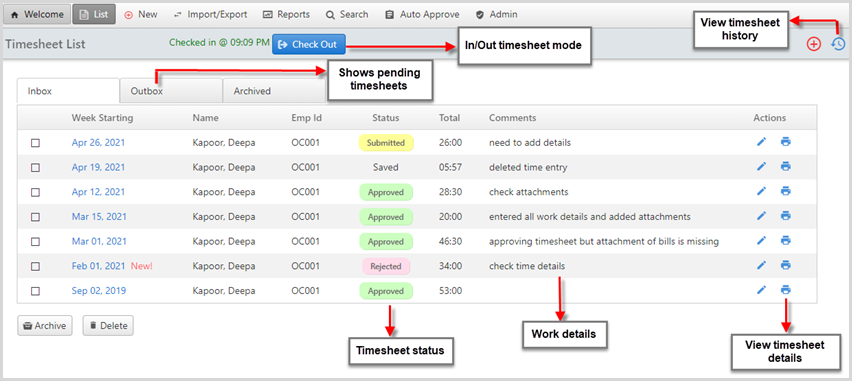Switch to the Inbox tab
The image size is (852, 381).
pyautogui.click(x=68, y=91)
